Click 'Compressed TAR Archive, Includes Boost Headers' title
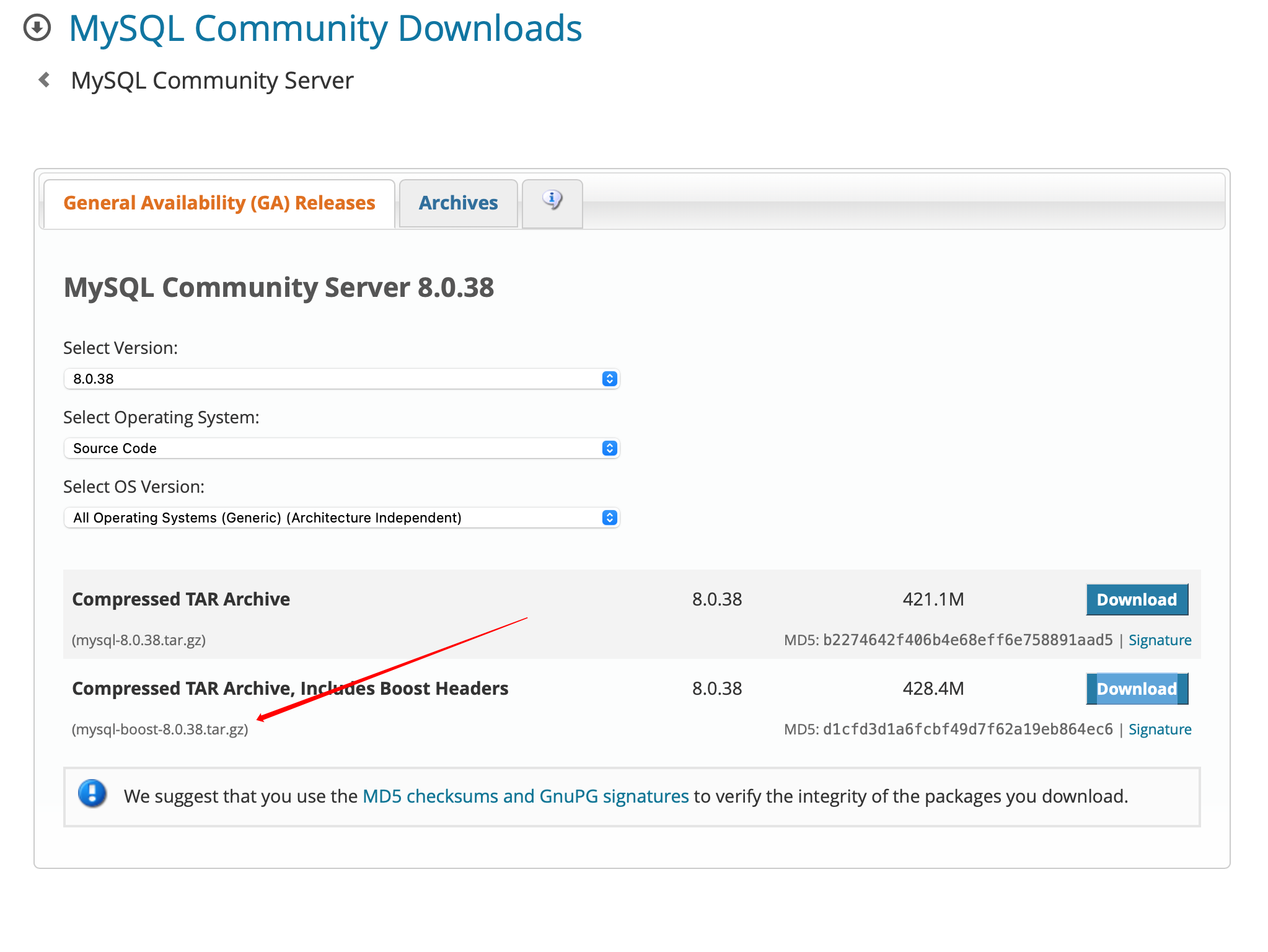 pyautogui.click(x=290, y=689)
